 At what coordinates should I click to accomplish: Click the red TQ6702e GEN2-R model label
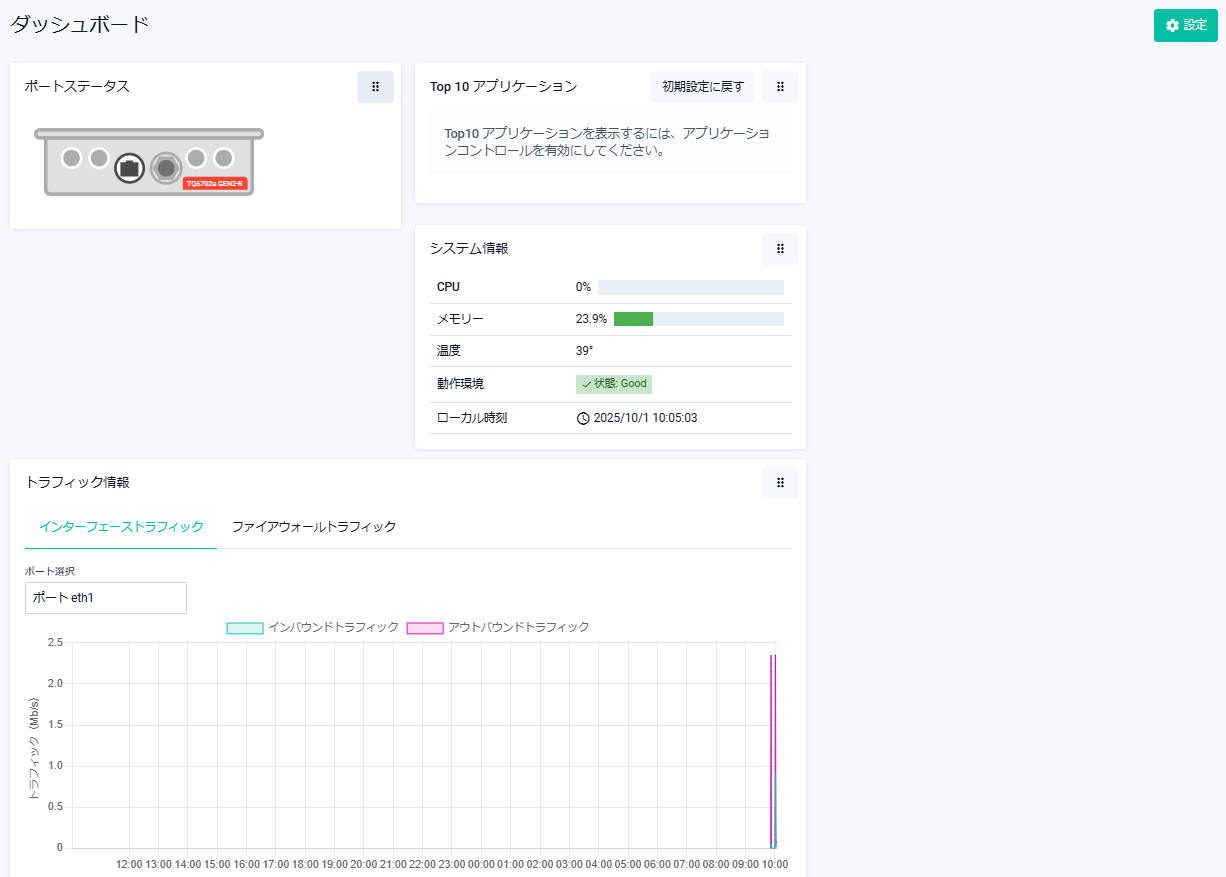point(215,184)
